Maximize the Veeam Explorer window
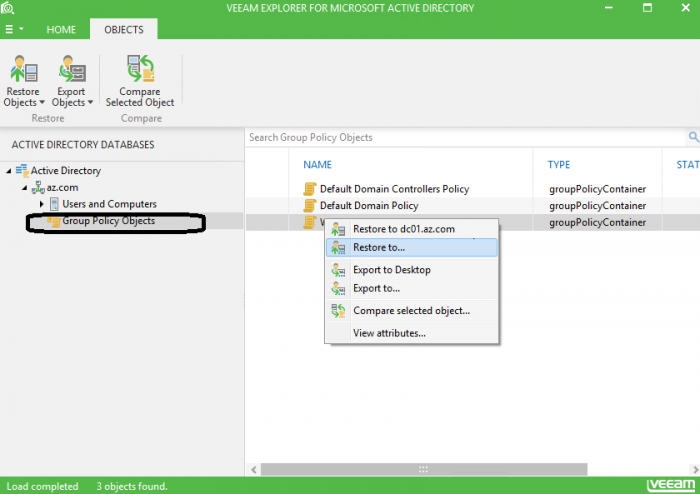 coord(647,8)
